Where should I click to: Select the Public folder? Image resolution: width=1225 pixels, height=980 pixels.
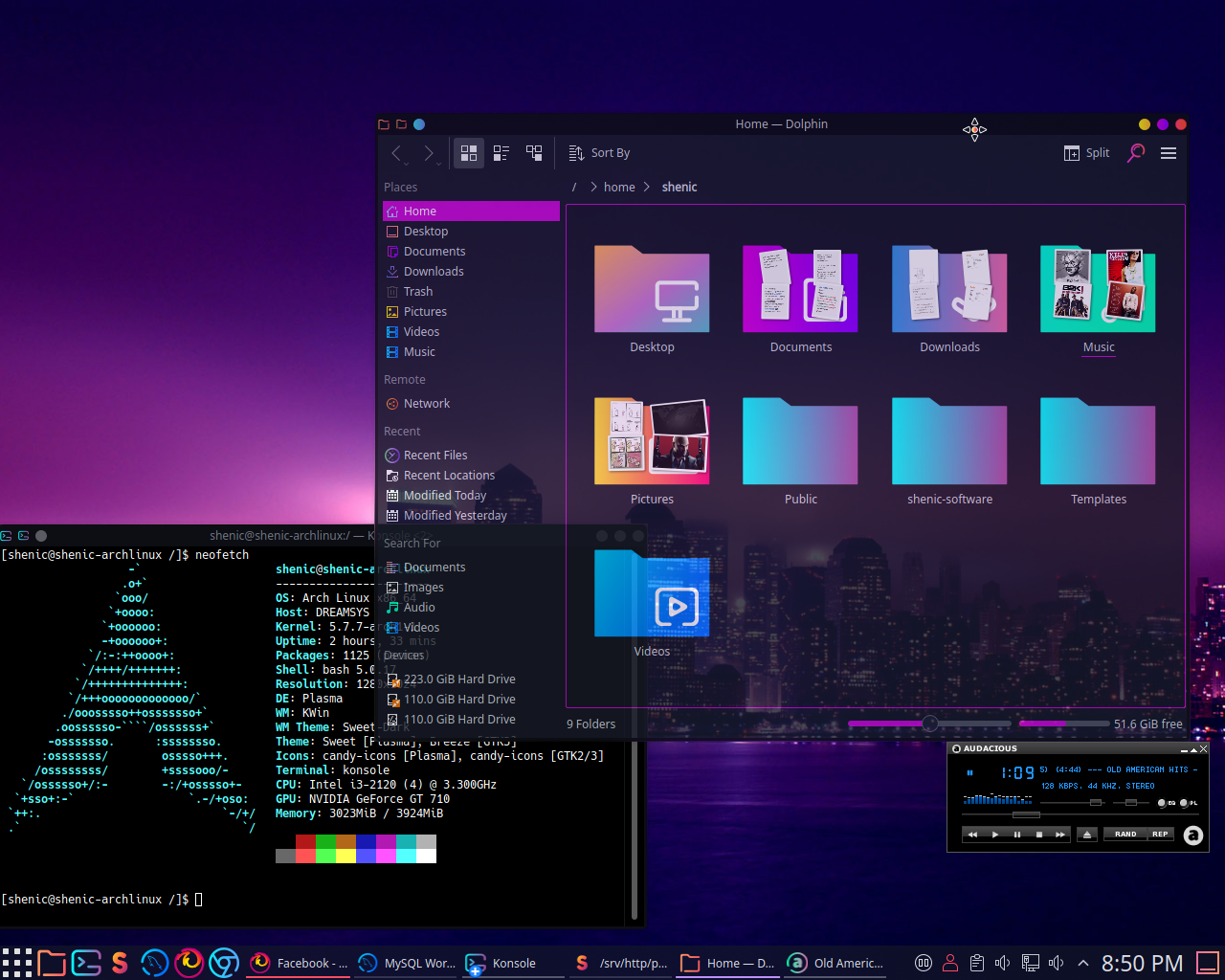coord(800,441)
